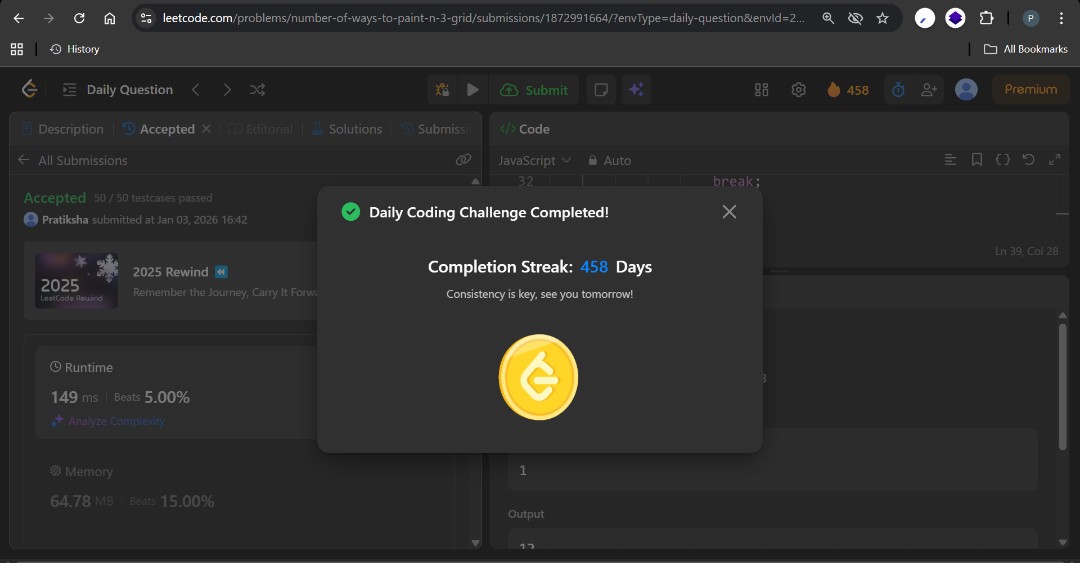Bookmark this page with the star icon

tap(882, 18)
